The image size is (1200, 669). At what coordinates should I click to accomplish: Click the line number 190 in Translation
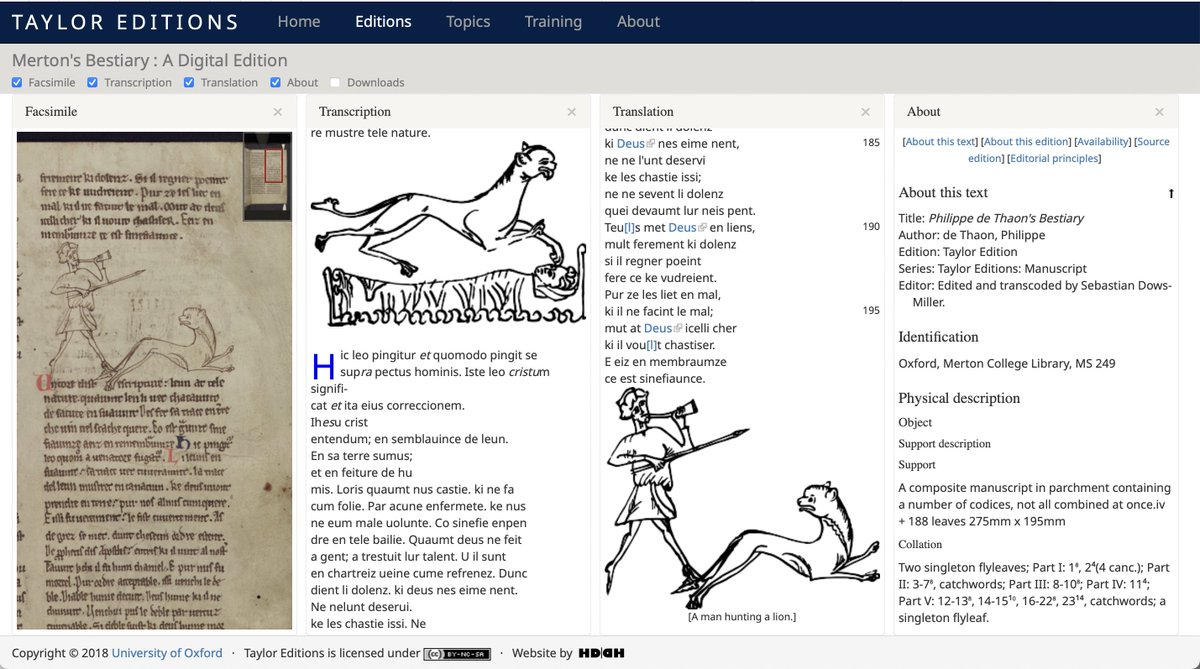tap(871, 227)
